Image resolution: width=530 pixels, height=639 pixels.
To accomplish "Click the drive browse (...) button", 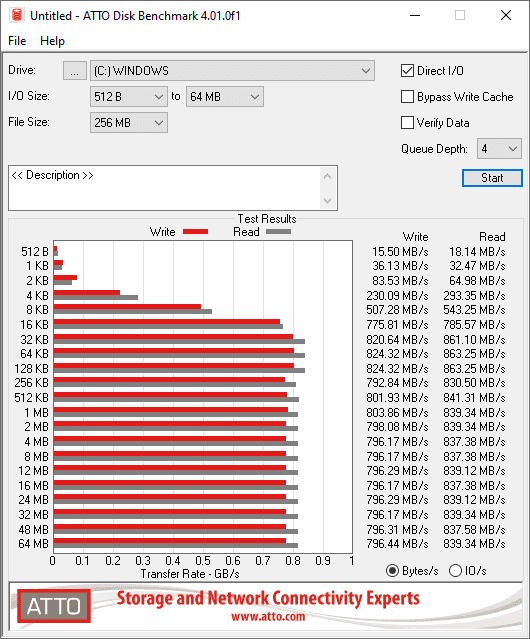I will [x=75, y=71].
